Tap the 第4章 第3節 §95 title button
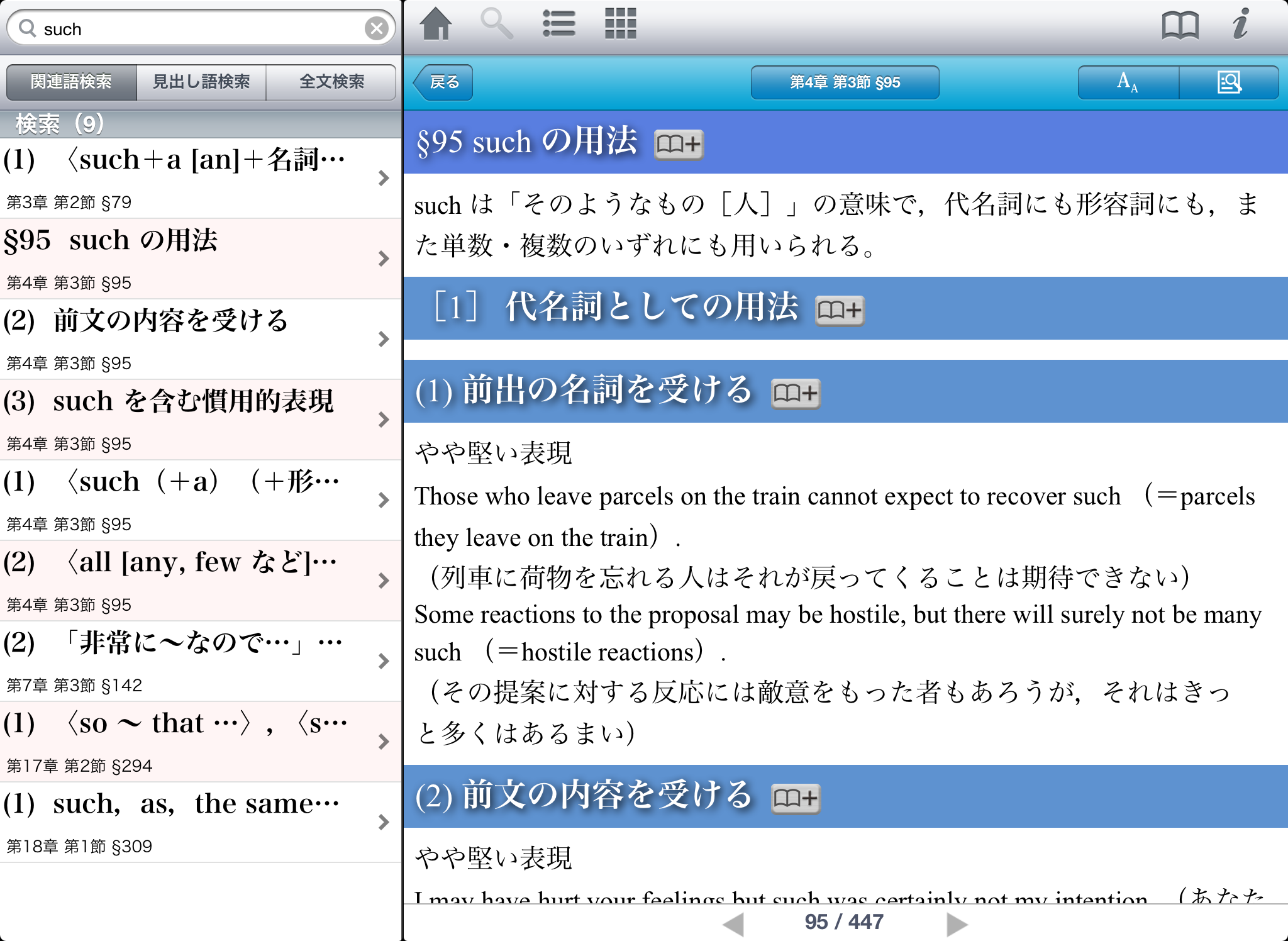Viewport: 1288px width, 941px height. click(845, 82)
